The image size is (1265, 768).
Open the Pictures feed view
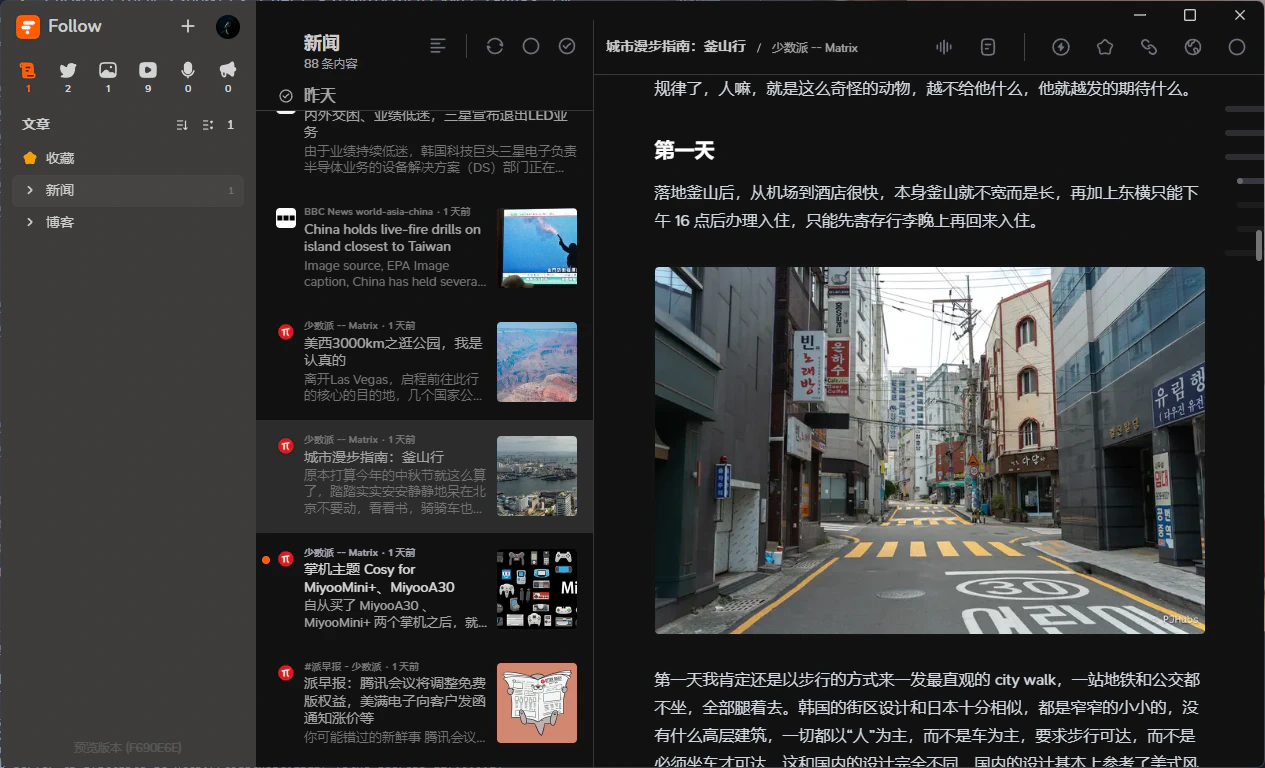coord(108,70)
